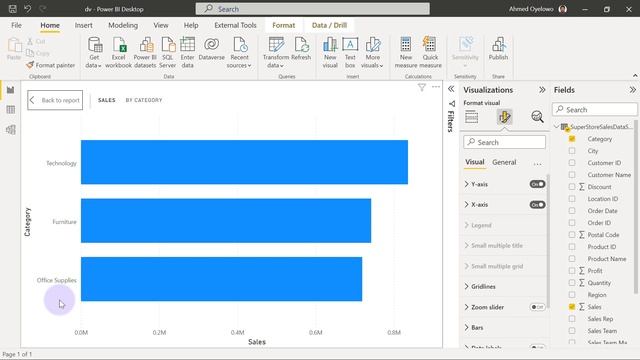Open the chart's More options ellipsis
The image size is (640, 360).
[x=436, y=87]
